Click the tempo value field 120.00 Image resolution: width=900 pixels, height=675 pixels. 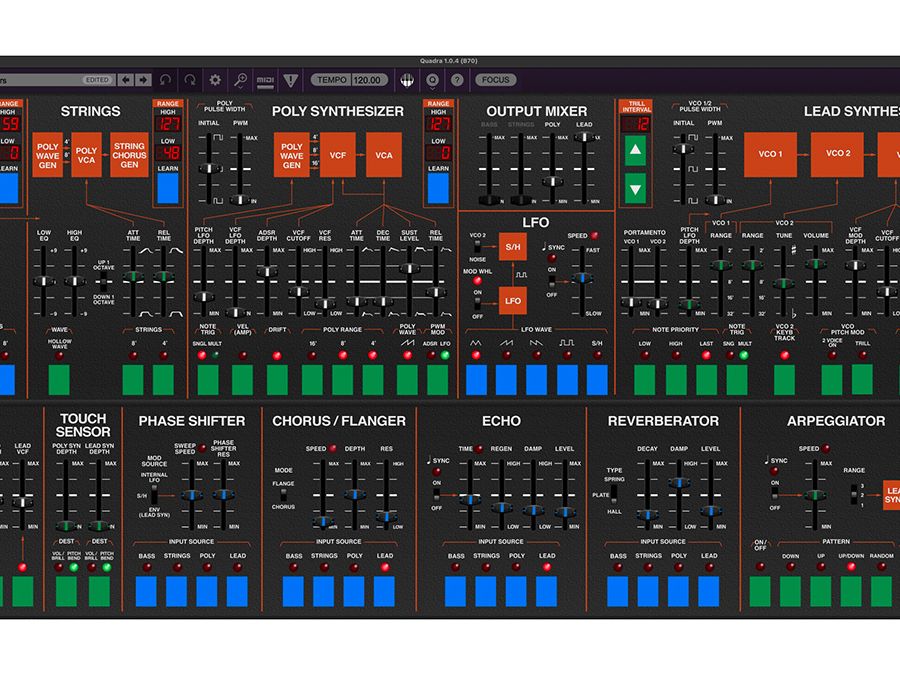click(x=369, y=80)
